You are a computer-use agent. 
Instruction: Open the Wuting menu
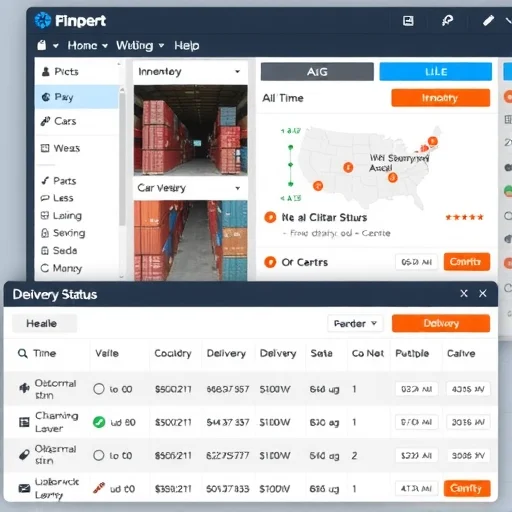pyautogui.click(x=140, y=45)
